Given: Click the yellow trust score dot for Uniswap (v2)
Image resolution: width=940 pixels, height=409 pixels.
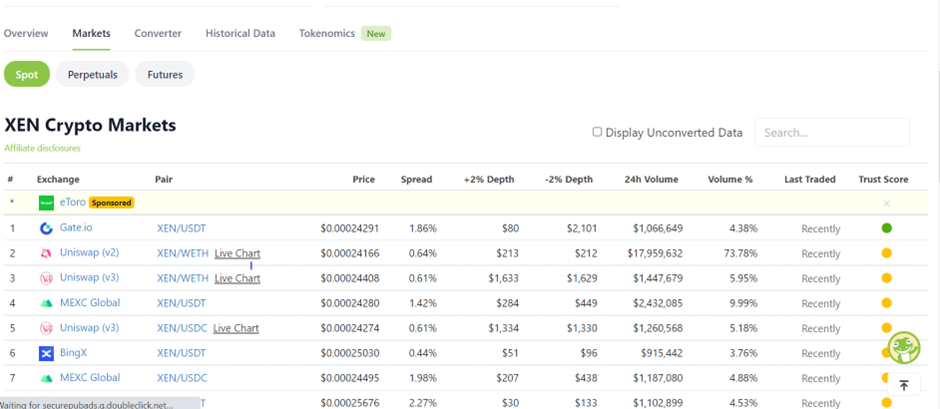Looking at the screenshot, I should pyautogui.click(x=887, y=253).
